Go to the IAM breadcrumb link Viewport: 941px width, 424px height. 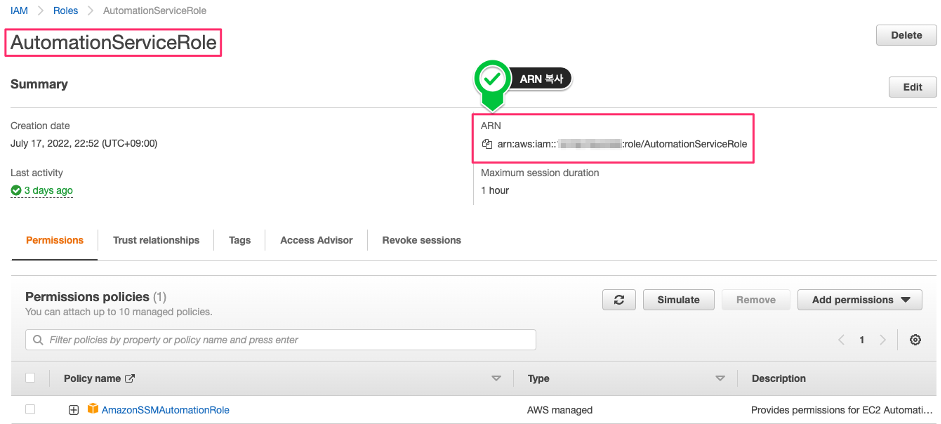19,11
